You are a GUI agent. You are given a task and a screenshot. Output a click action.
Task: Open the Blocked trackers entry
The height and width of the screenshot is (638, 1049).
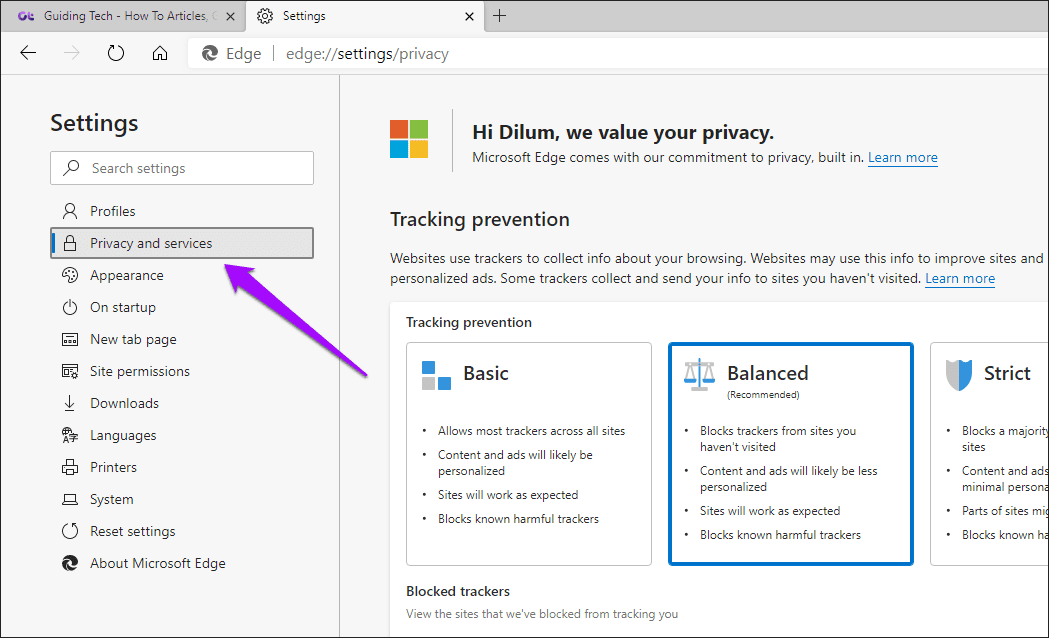pyautogui.click(x=542, y=602)
